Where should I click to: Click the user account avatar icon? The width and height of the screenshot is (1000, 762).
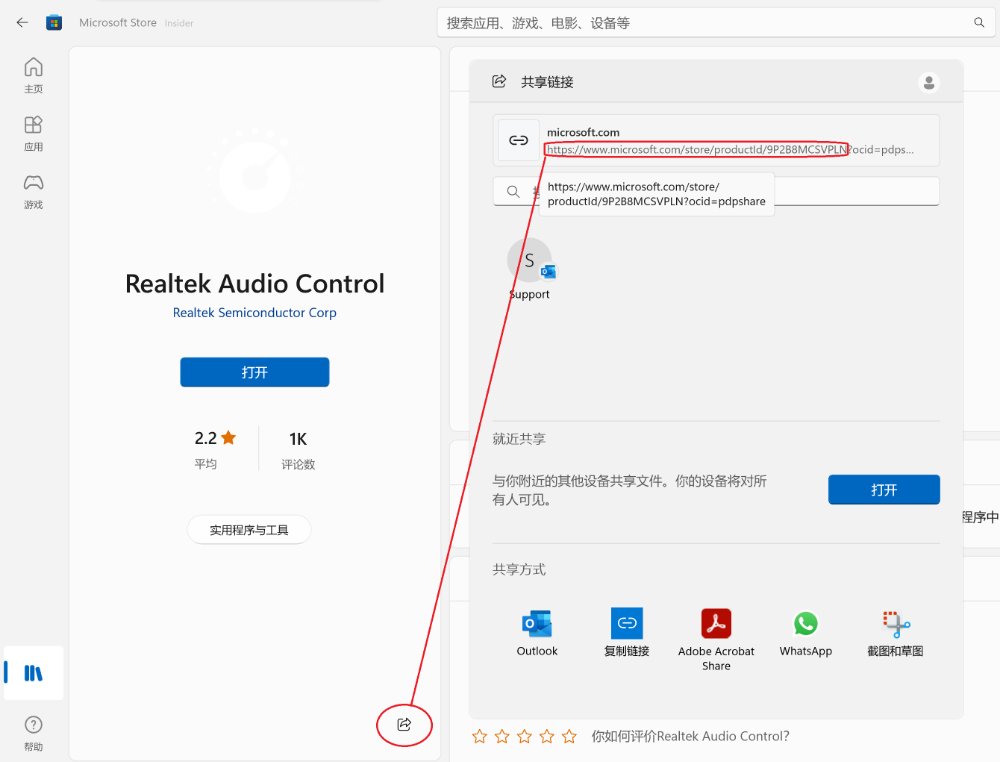click(929, 82)
